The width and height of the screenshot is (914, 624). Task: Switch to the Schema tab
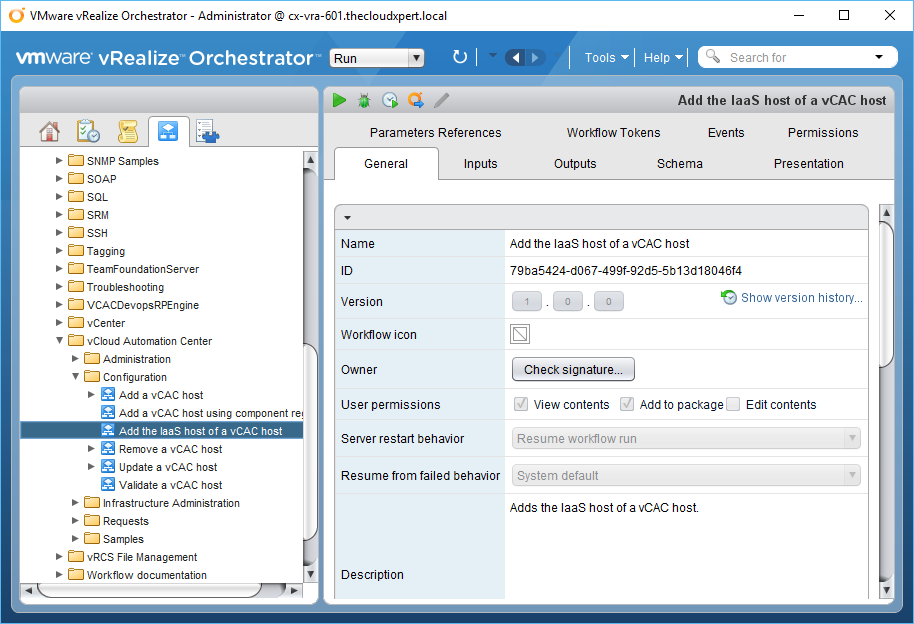(x=679, y=164)
